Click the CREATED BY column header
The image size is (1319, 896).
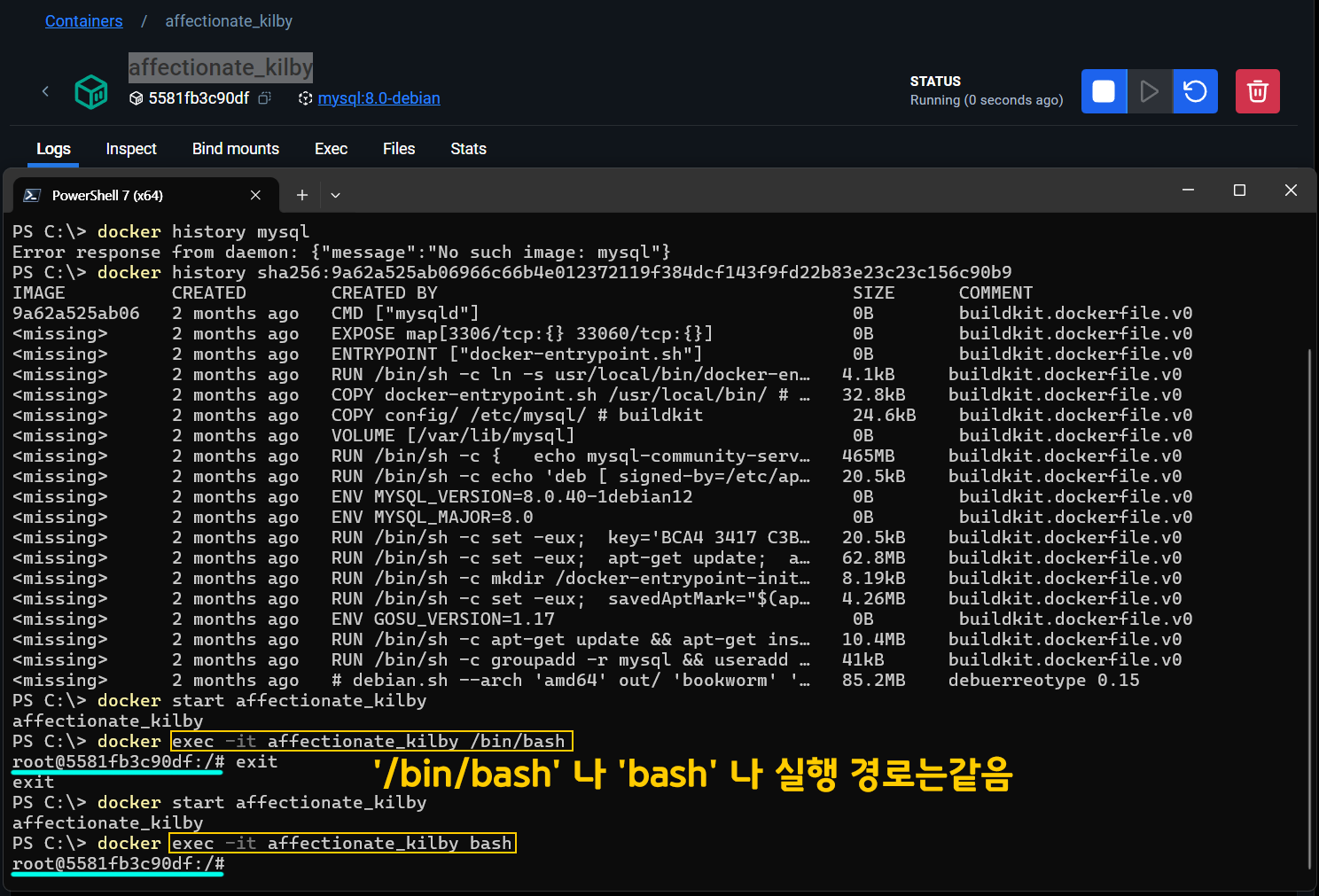385,292
